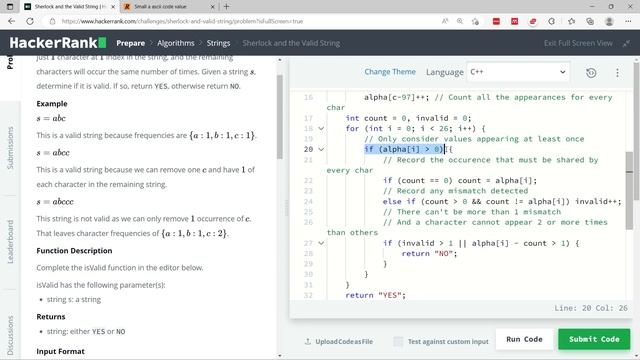This screenshot has height=360, width=640.
Task: Click the upload file icon
Action: coord(308,341)
